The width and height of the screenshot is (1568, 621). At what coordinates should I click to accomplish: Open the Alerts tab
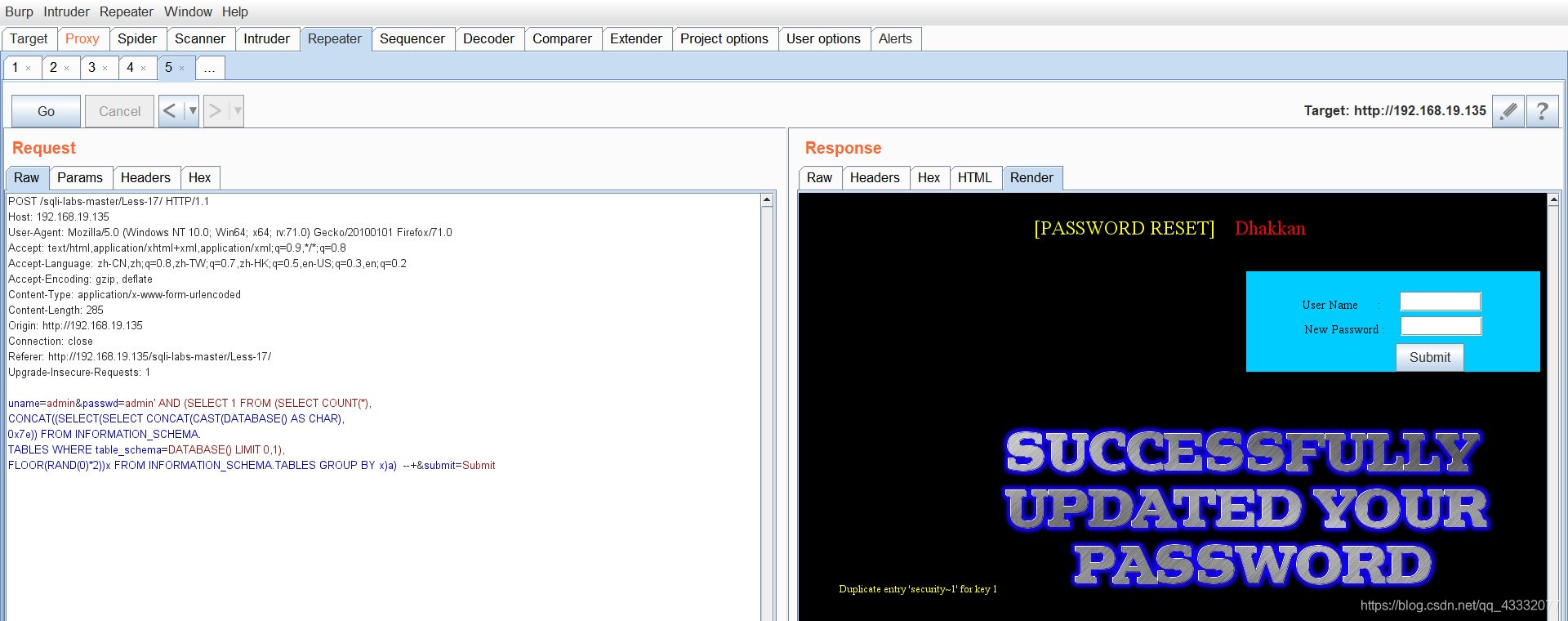point(895,38)
